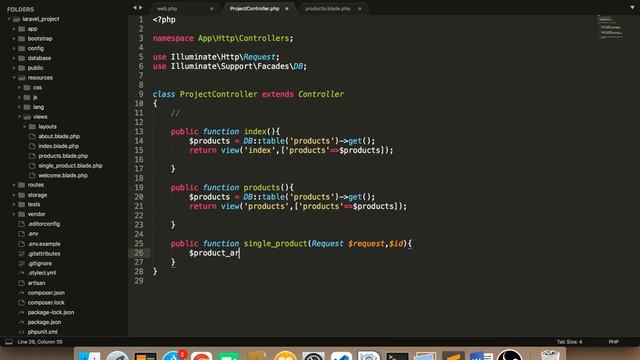Viewport: 640px width, 360px height.
Task: Click 'single_product' function name on line 25
Action: click(276, 244)
